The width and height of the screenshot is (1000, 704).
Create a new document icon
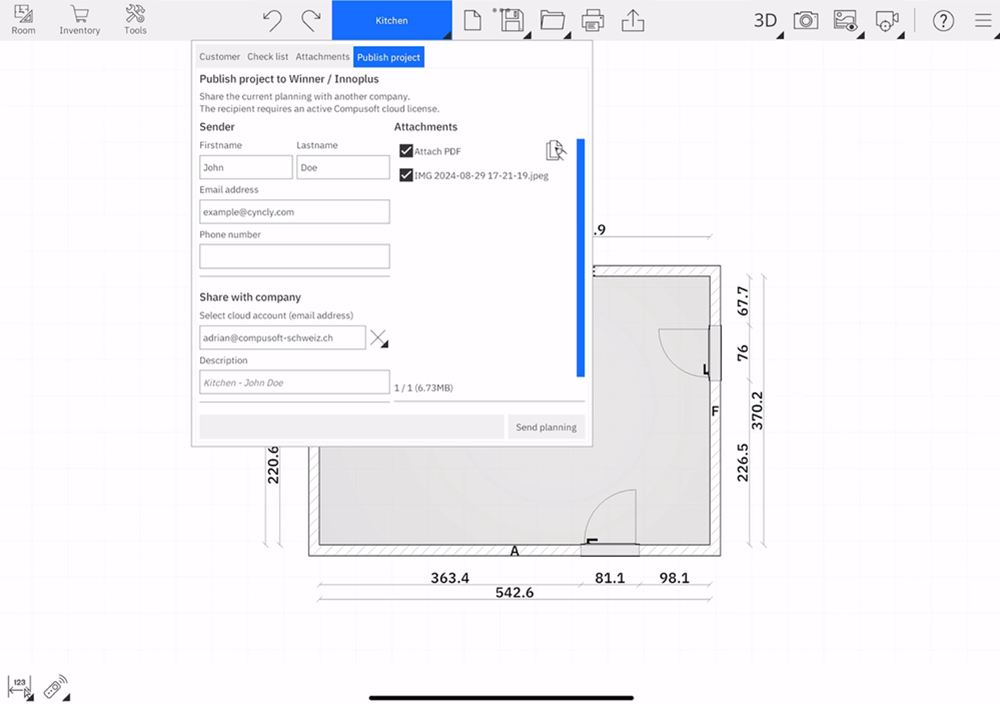(472, 20)
